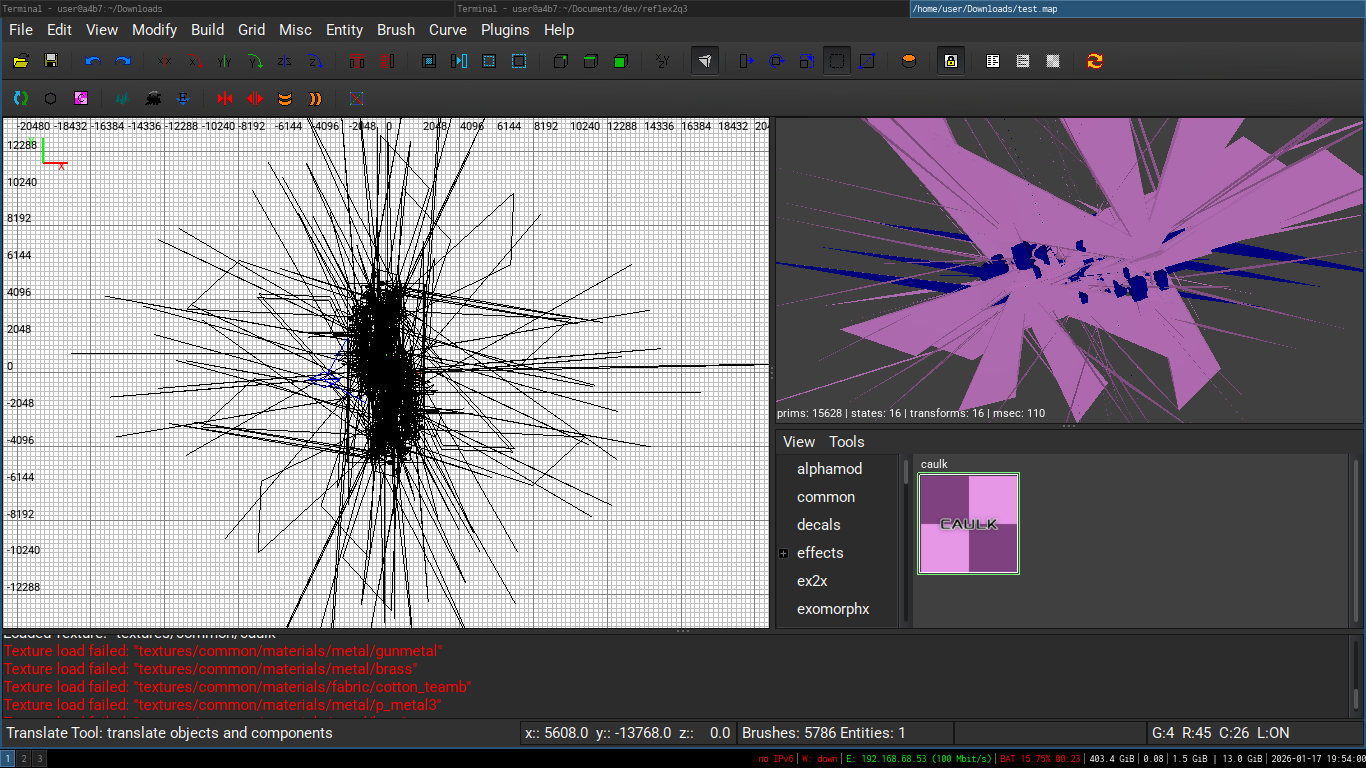This screenshot has width=1366, height=768.
Task: Undo the last action
Action: point(93,61)
